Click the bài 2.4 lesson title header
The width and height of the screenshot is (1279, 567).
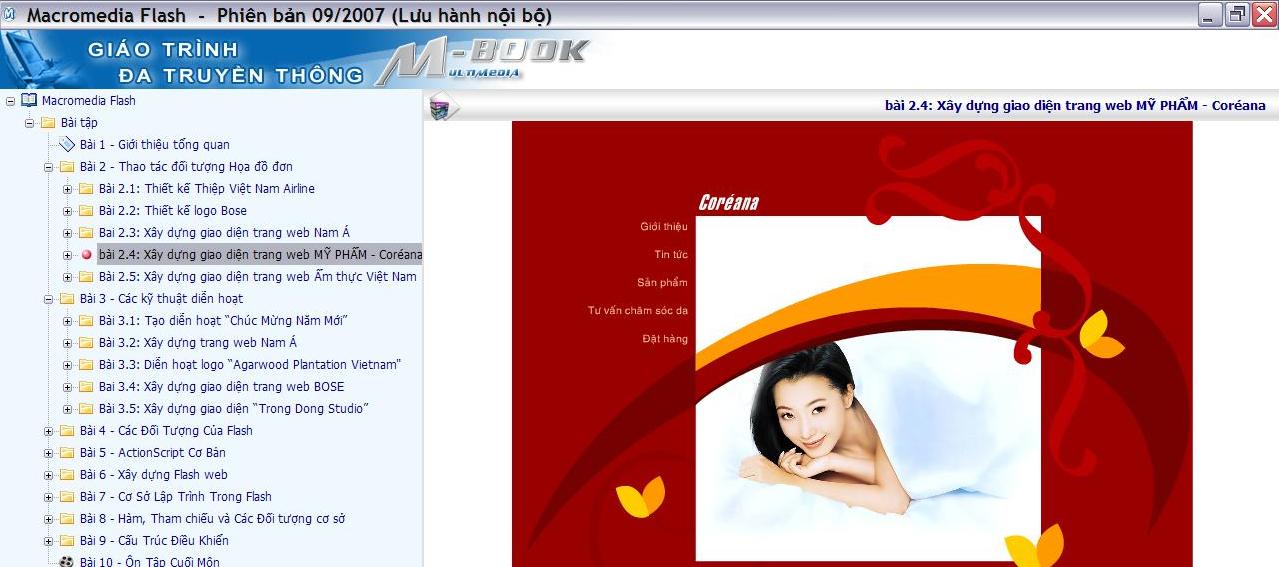tap(1076, 105)
